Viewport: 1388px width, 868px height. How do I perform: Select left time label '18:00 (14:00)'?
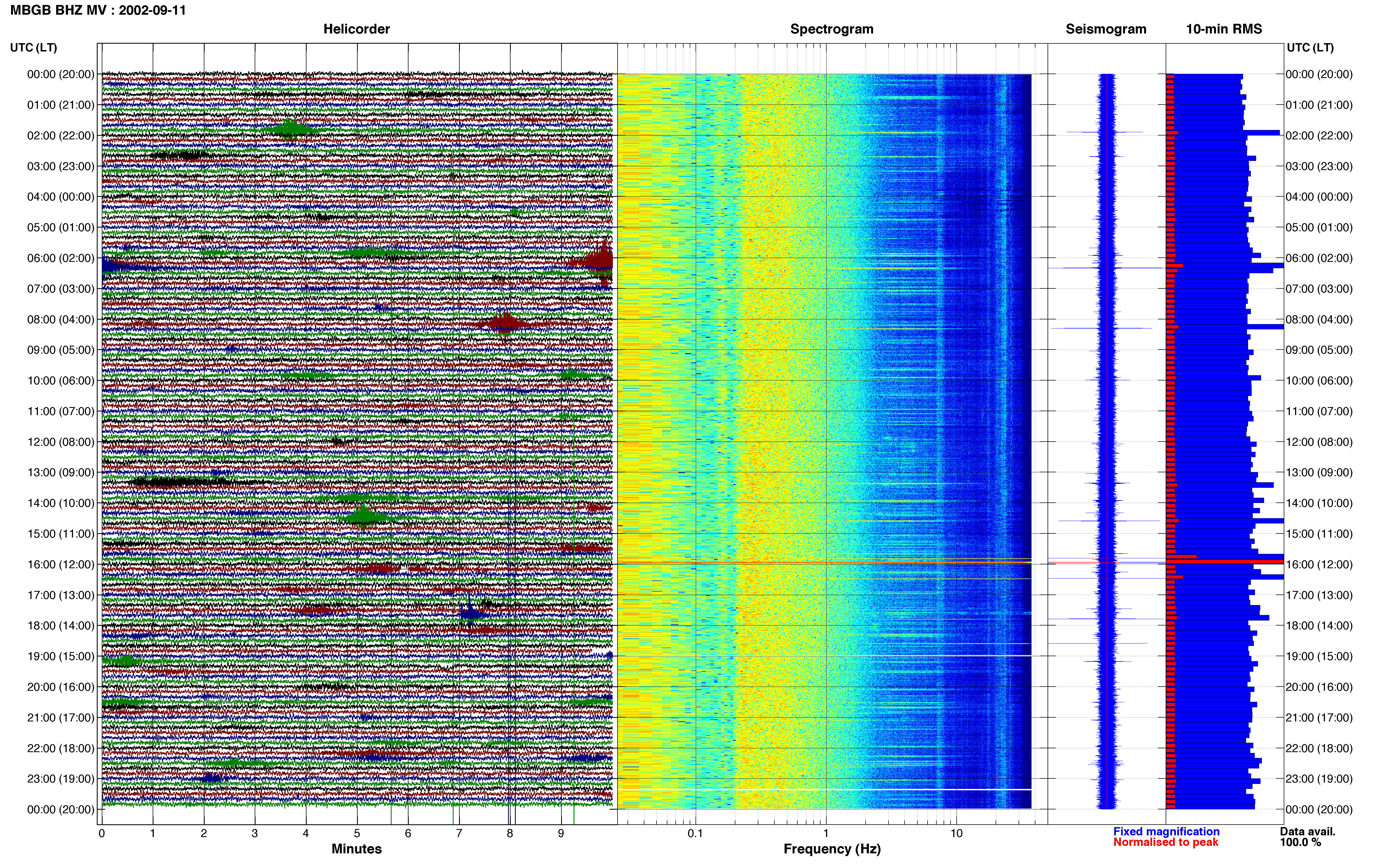[61, 626]
